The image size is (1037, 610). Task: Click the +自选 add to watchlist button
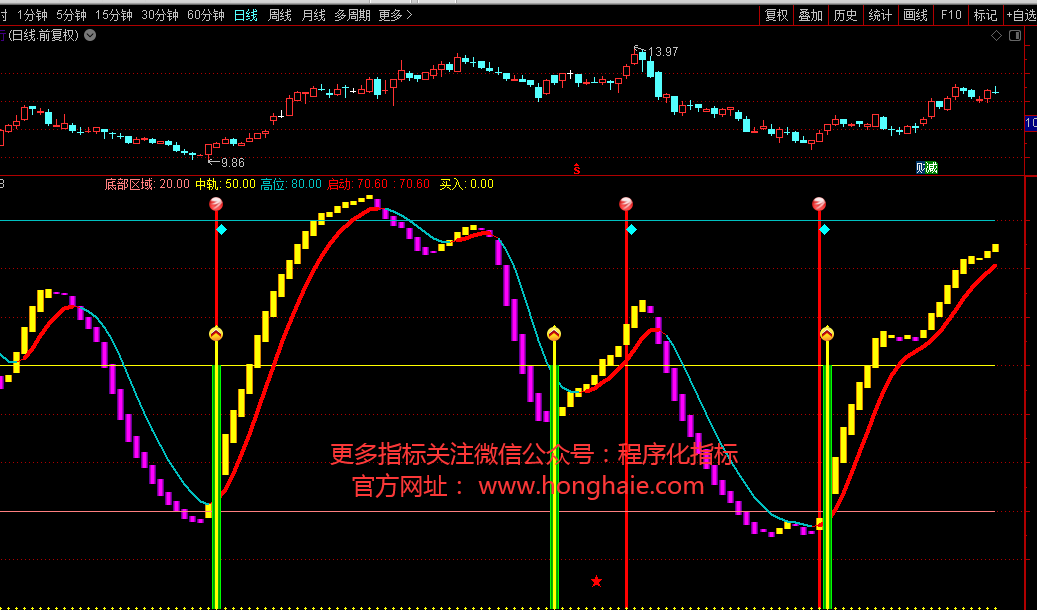click(1020, 15)
